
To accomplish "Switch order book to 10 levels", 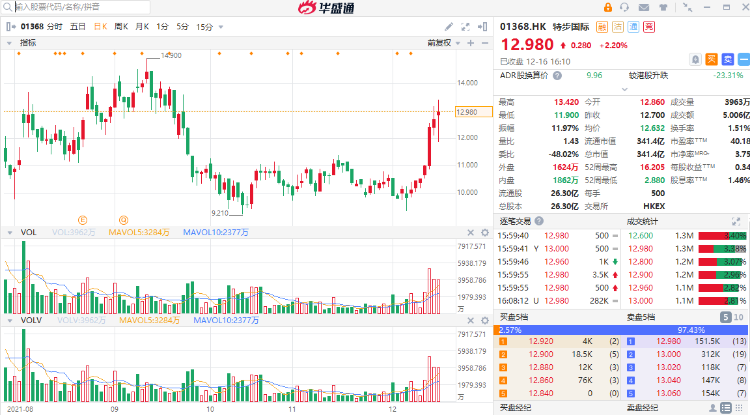I will (739, 317).
